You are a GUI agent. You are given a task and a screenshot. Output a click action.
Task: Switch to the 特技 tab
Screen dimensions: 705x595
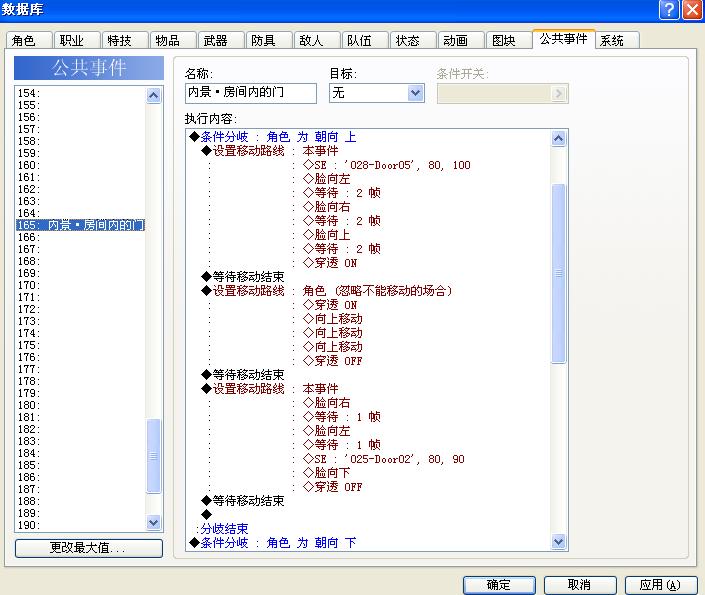pos(125,40)
